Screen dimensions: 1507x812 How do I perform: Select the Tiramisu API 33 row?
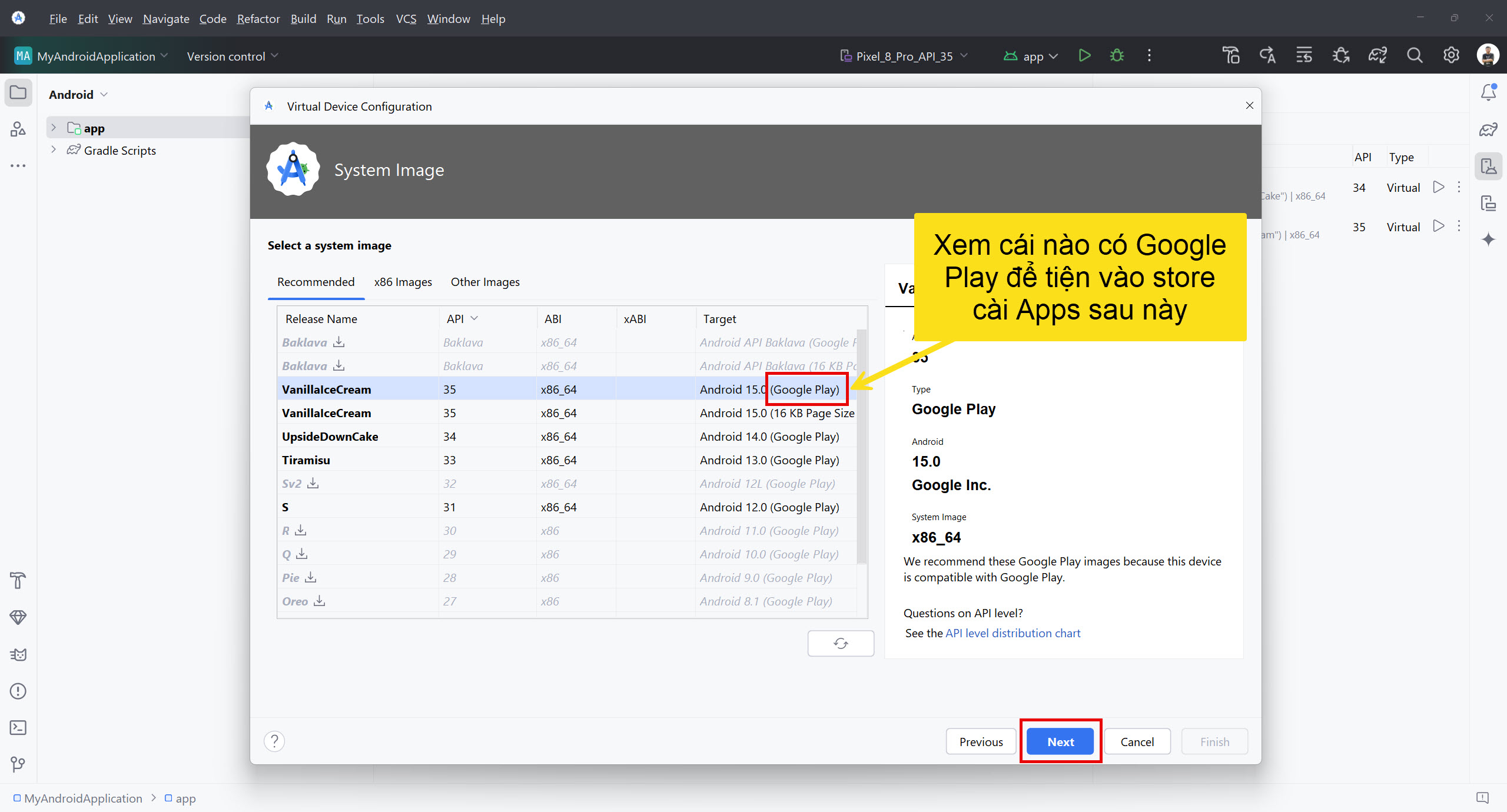567,460
